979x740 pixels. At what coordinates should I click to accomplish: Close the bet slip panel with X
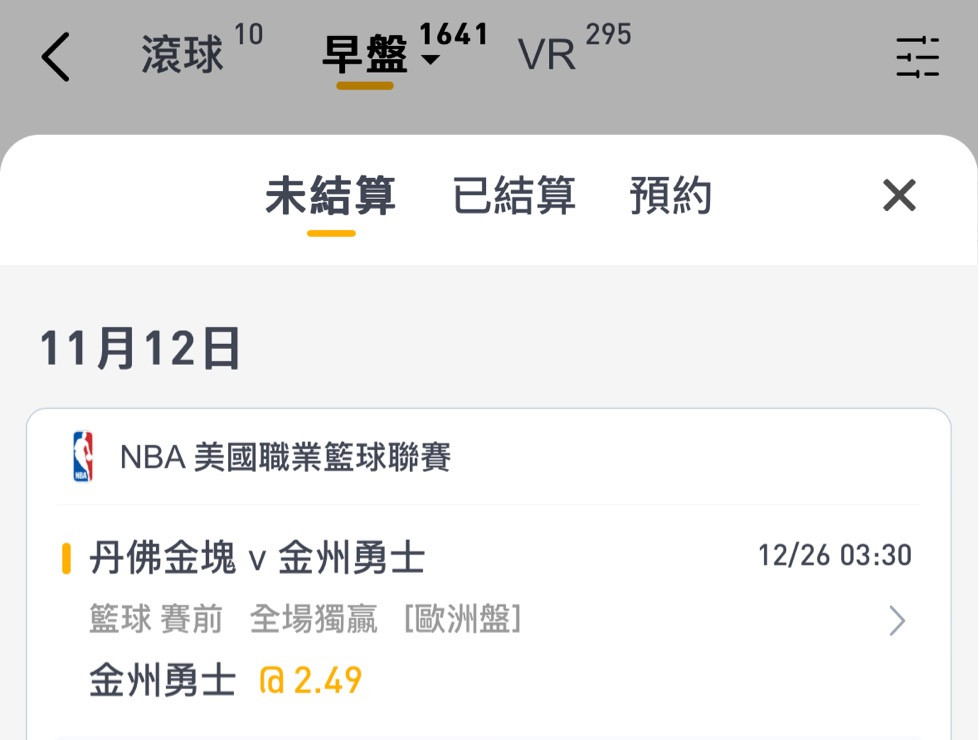(899, 195)
